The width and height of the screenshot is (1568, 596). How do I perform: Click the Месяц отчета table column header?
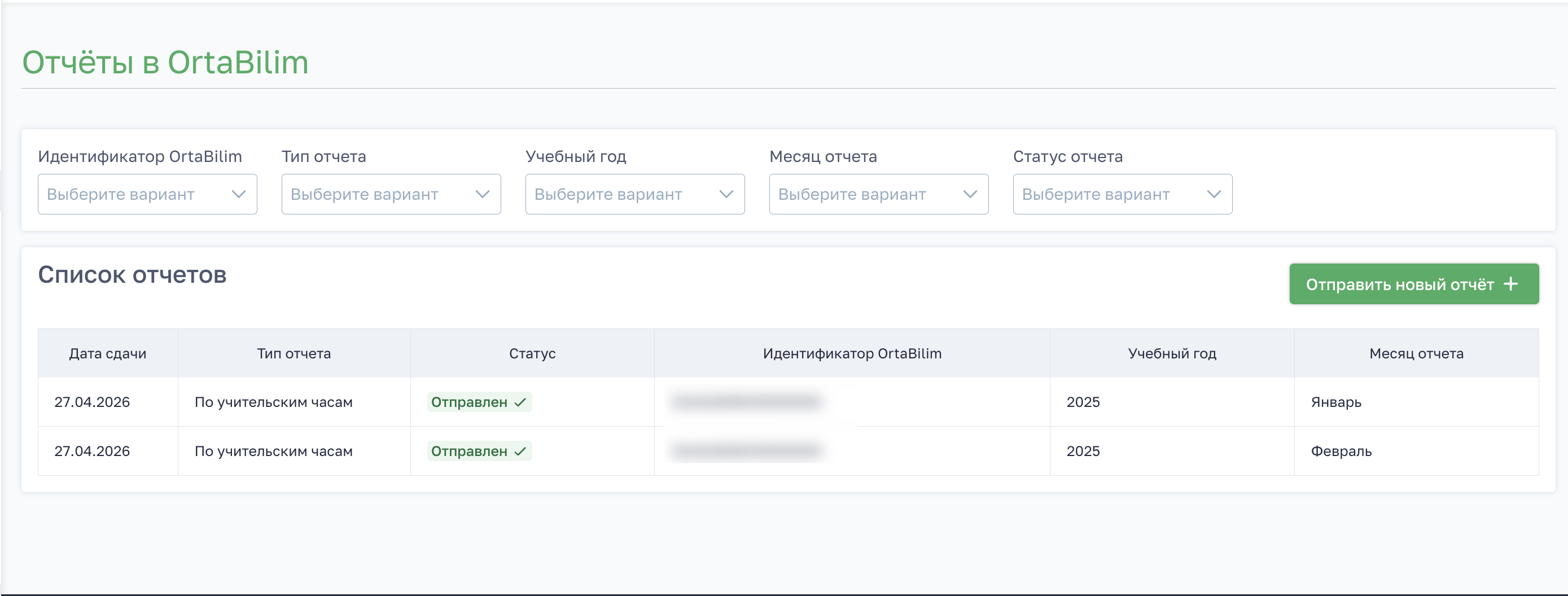pos(1416,354)
